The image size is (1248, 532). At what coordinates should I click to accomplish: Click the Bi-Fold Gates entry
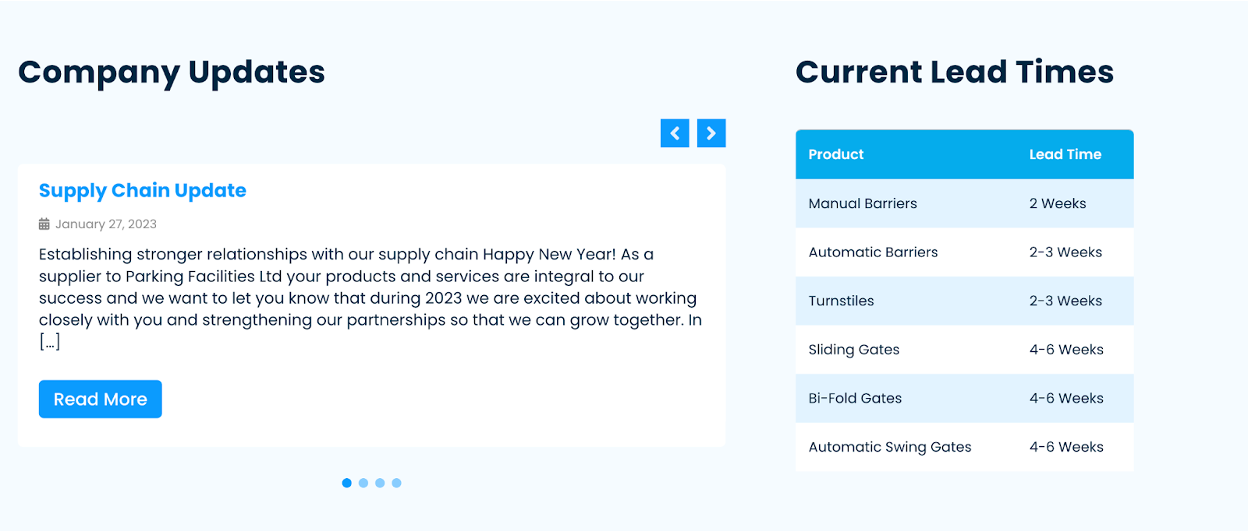pos(855,398)
